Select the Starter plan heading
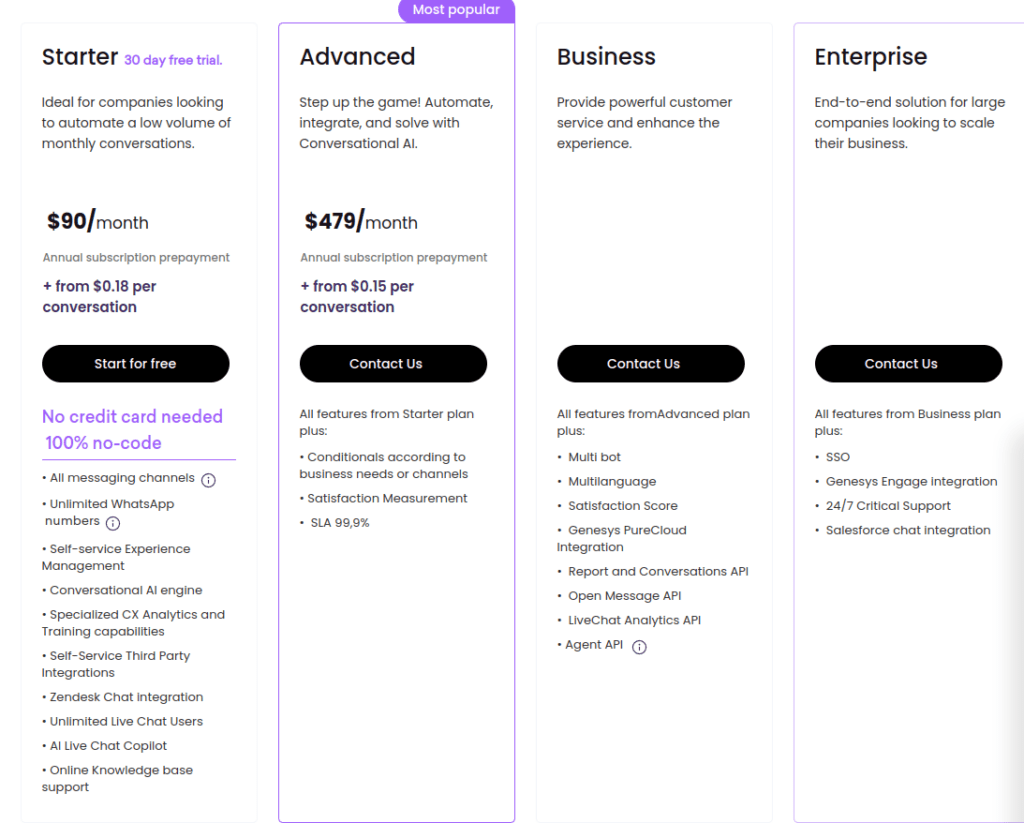Image resolution: width=1024 pixels, height=823 pixels. pos(80,57)
